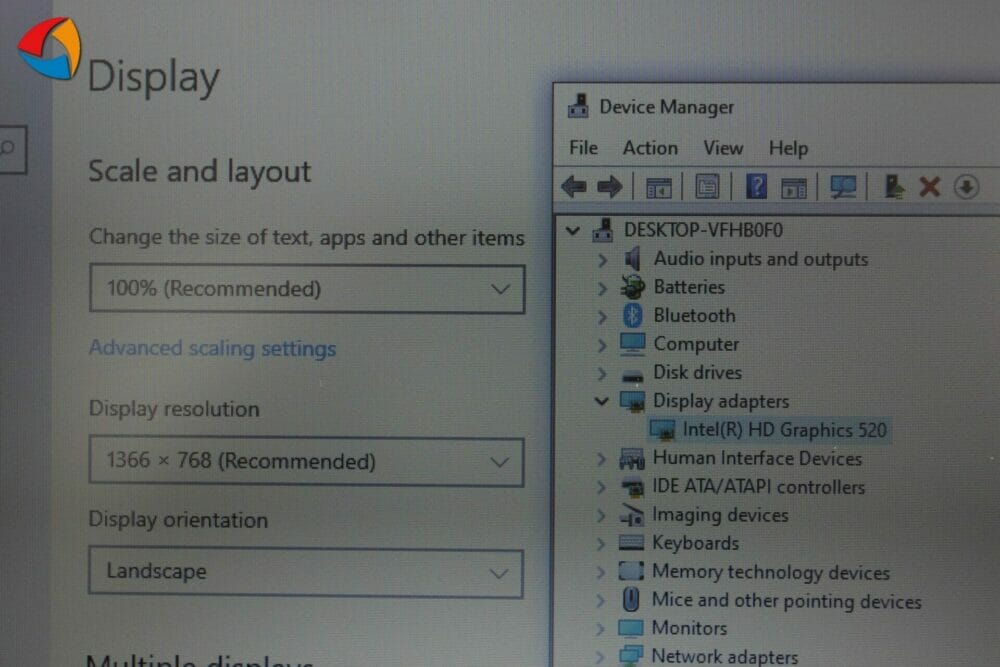Click the Display orientation label
Image resolution: width=1000 pixels, height=667 pixels.
pos(178,520)
